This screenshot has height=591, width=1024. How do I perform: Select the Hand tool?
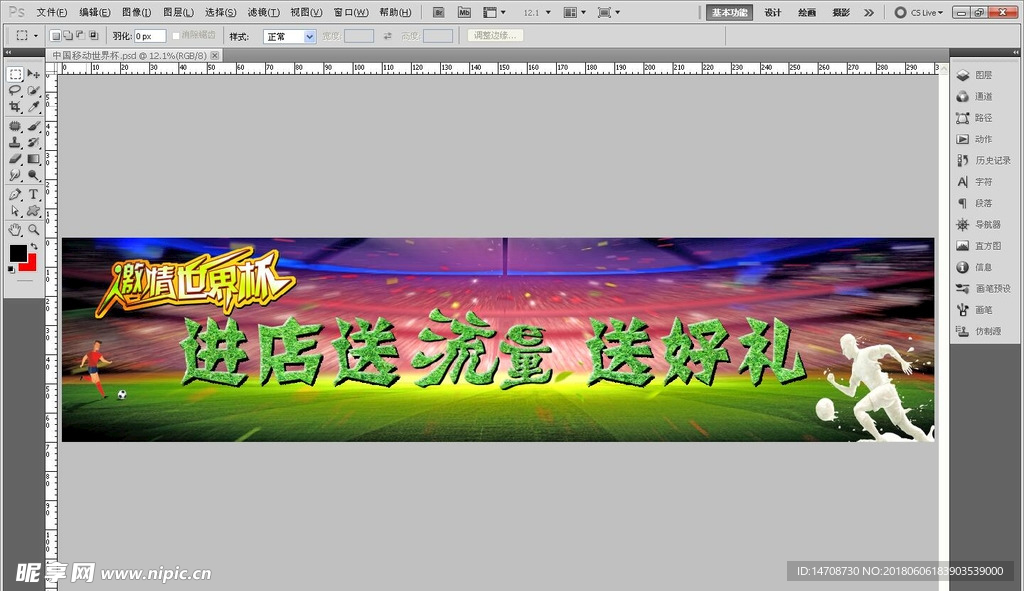pos(15,230)
